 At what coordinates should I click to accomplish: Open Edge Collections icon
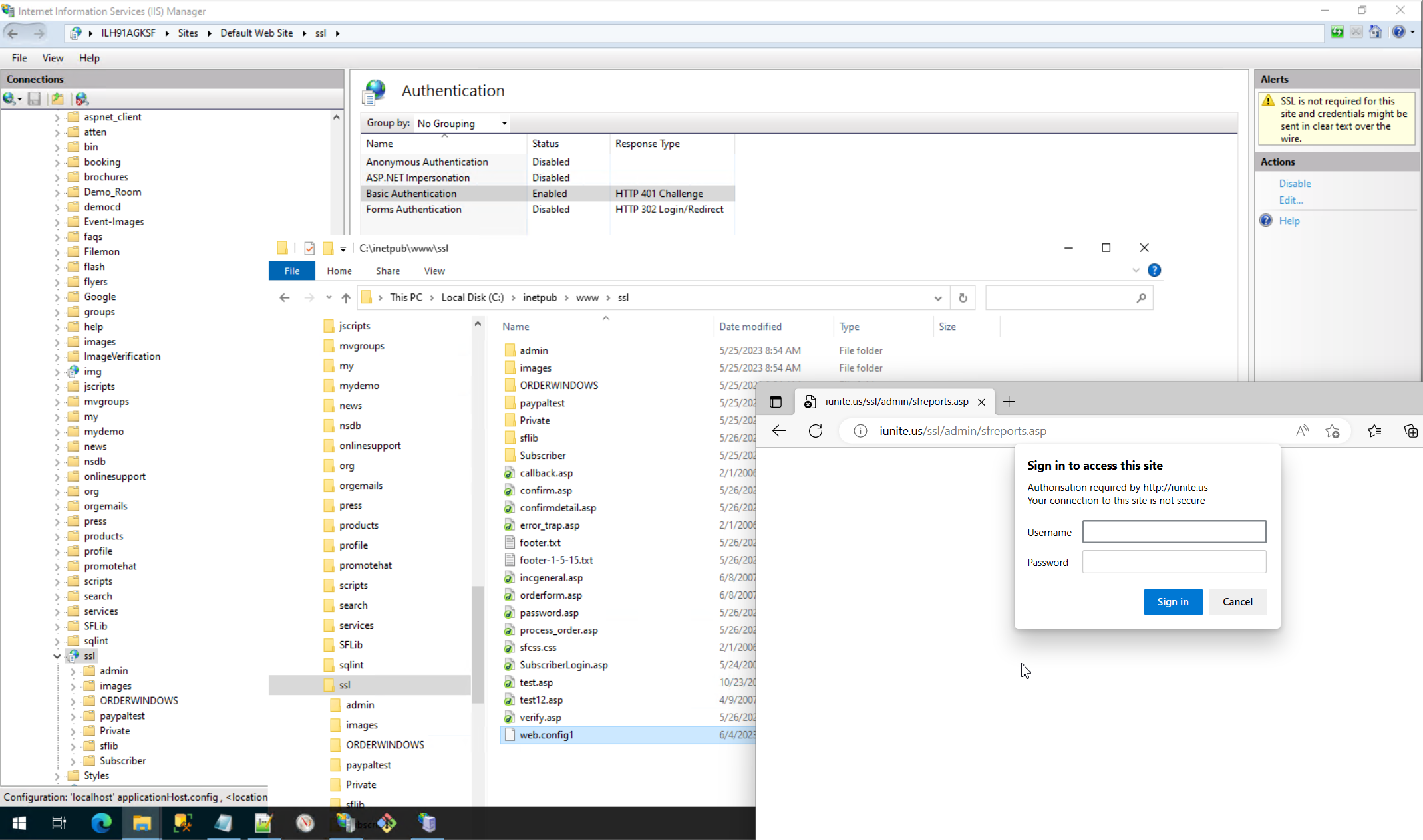coord(1410,431)
